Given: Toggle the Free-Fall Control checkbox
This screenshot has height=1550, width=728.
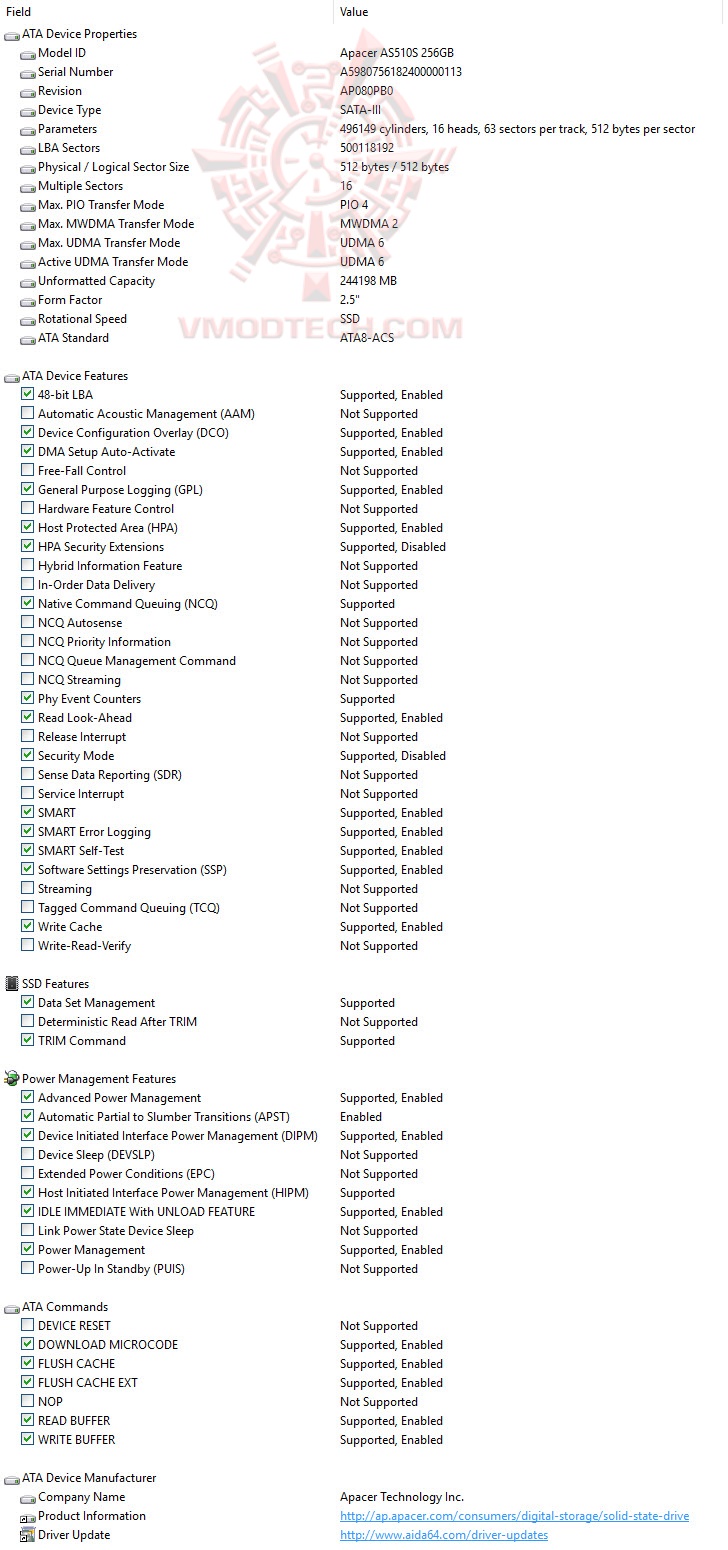Looking at the screenshot, I should 28,471.
